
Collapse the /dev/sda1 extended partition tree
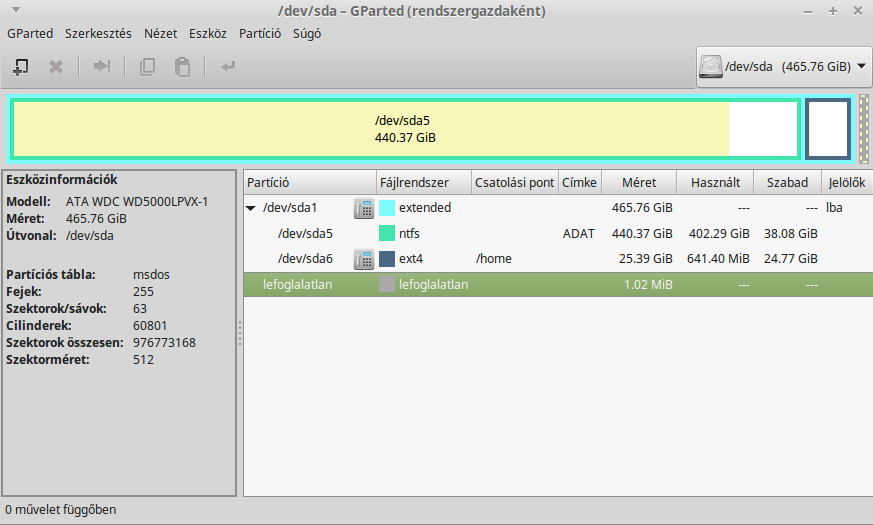point(251,208)
